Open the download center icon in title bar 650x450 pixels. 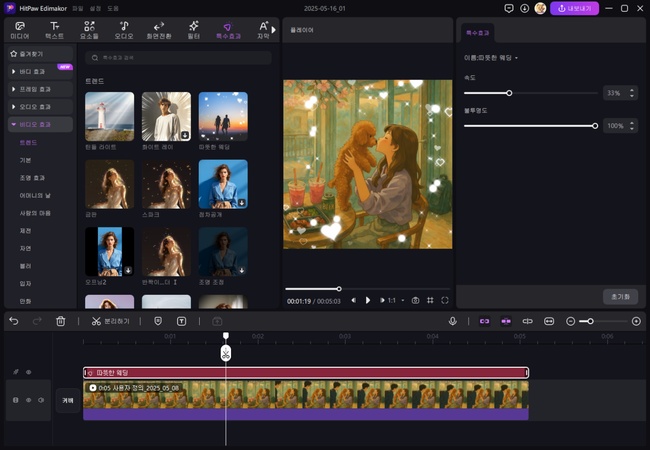tap(524, 8)
